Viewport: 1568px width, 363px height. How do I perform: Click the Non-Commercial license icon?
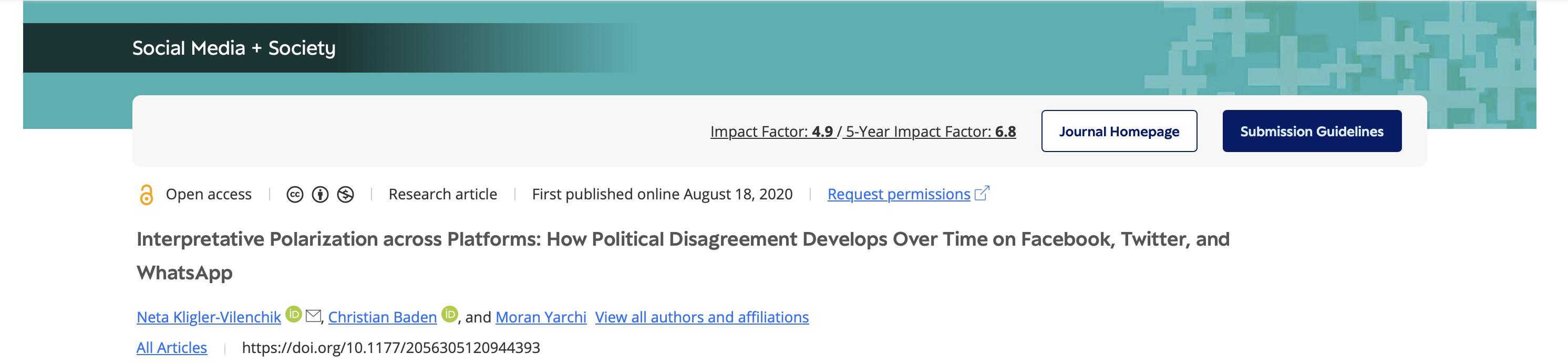(x=346, y=195)
